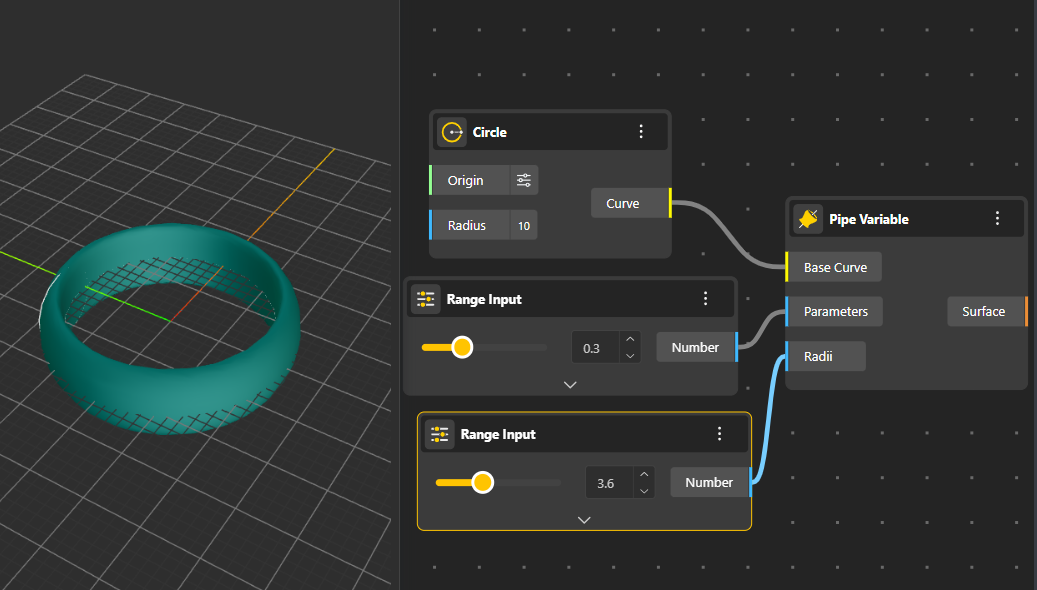Click the Curve output of Circle
The width and height of the screenshot is (1037, 590).
(631, 203)
